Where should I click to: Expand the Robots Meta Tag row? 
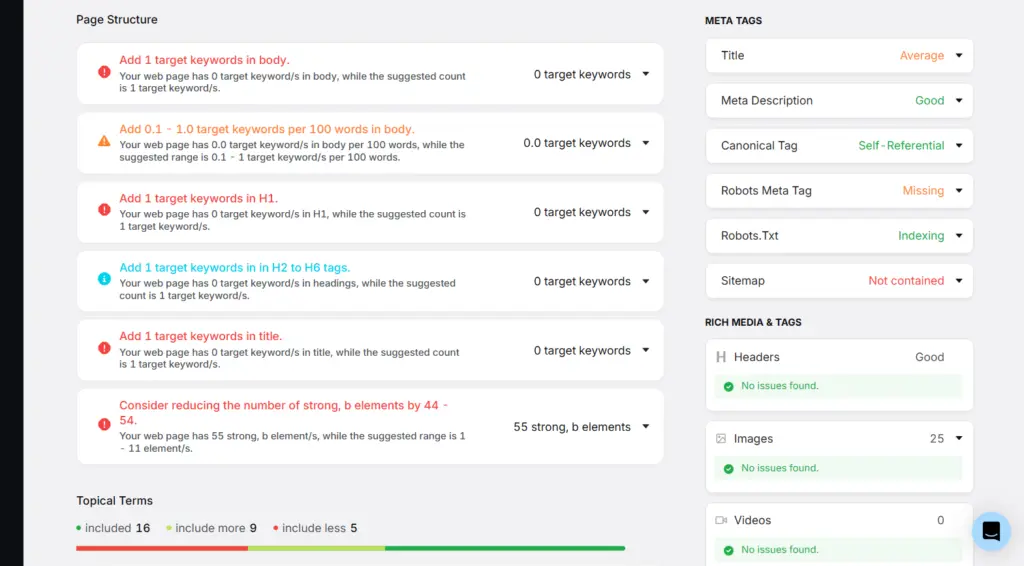pos(959,191)
